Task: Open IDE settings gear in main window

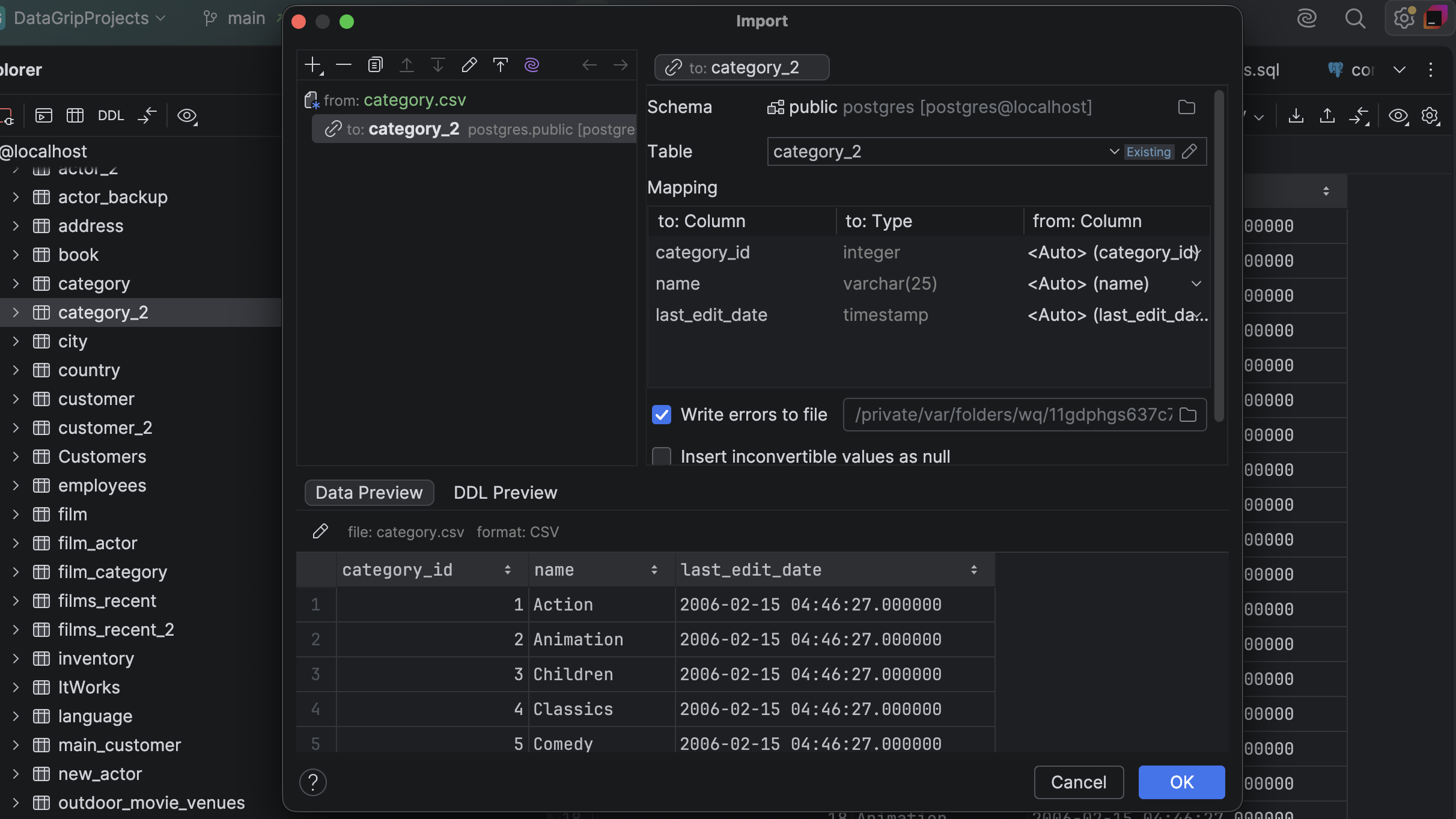Action: pos(1404,19)
